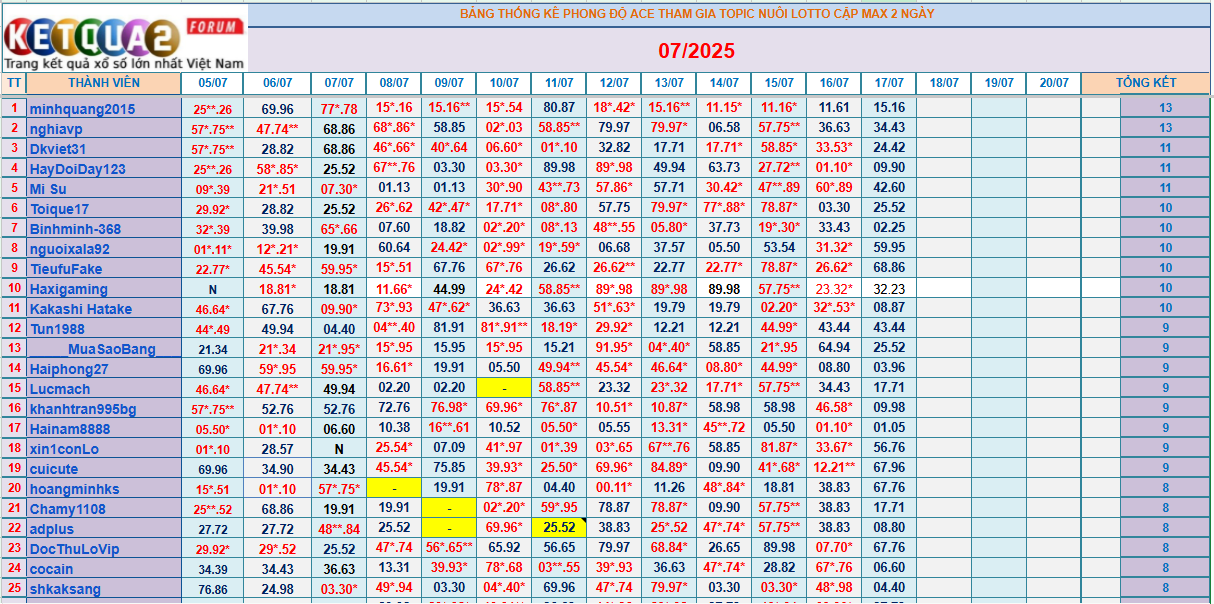This screenshot has height=604, width=1214.
Task: Click MuaSaoBang's 05/07 cell '21.34'
Action: (x=212, y=349)
